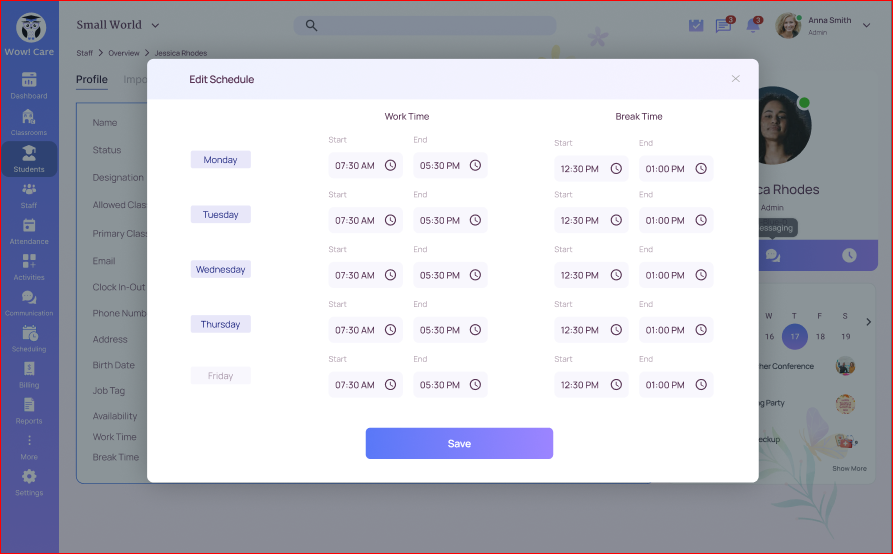
Task: Click Overview breadcrumb link
Action: [124, 53]
